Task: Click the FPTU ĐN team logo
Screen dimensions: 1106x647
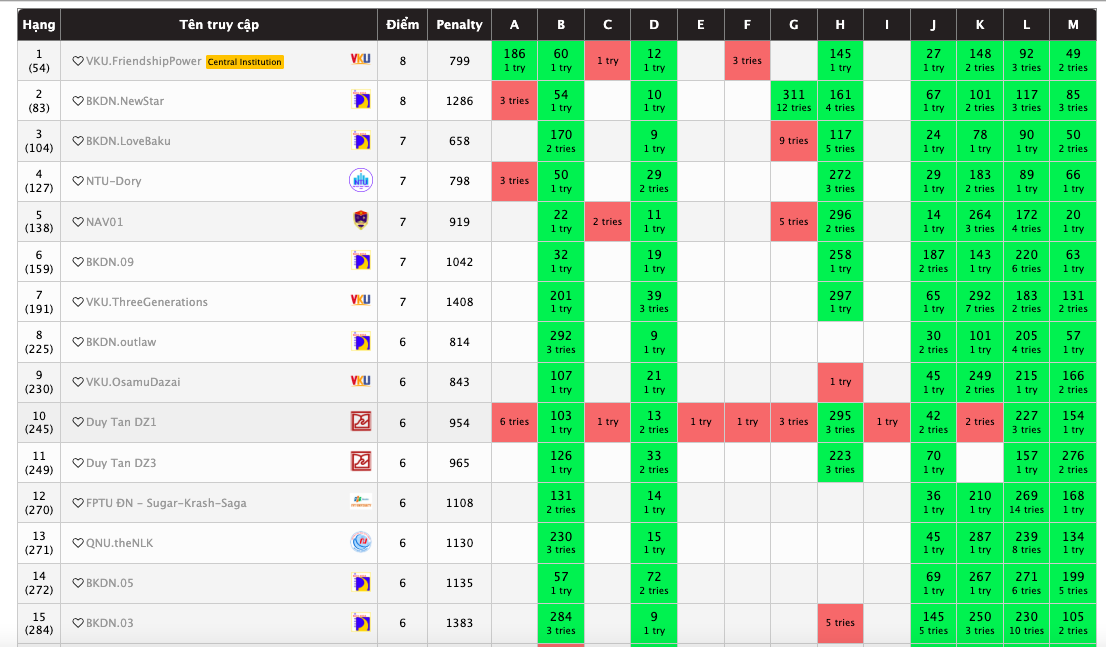Action: 360,502
